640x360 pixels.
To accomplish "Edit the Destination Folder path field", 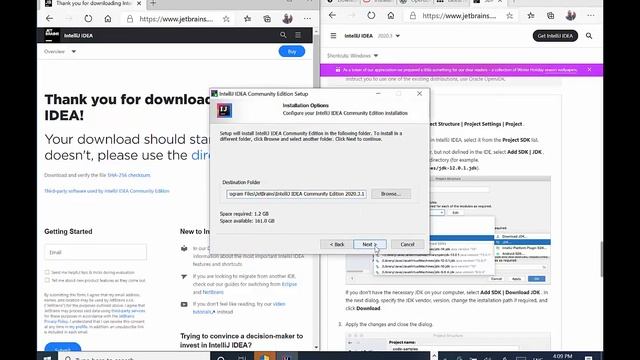I will pos(296,194).
